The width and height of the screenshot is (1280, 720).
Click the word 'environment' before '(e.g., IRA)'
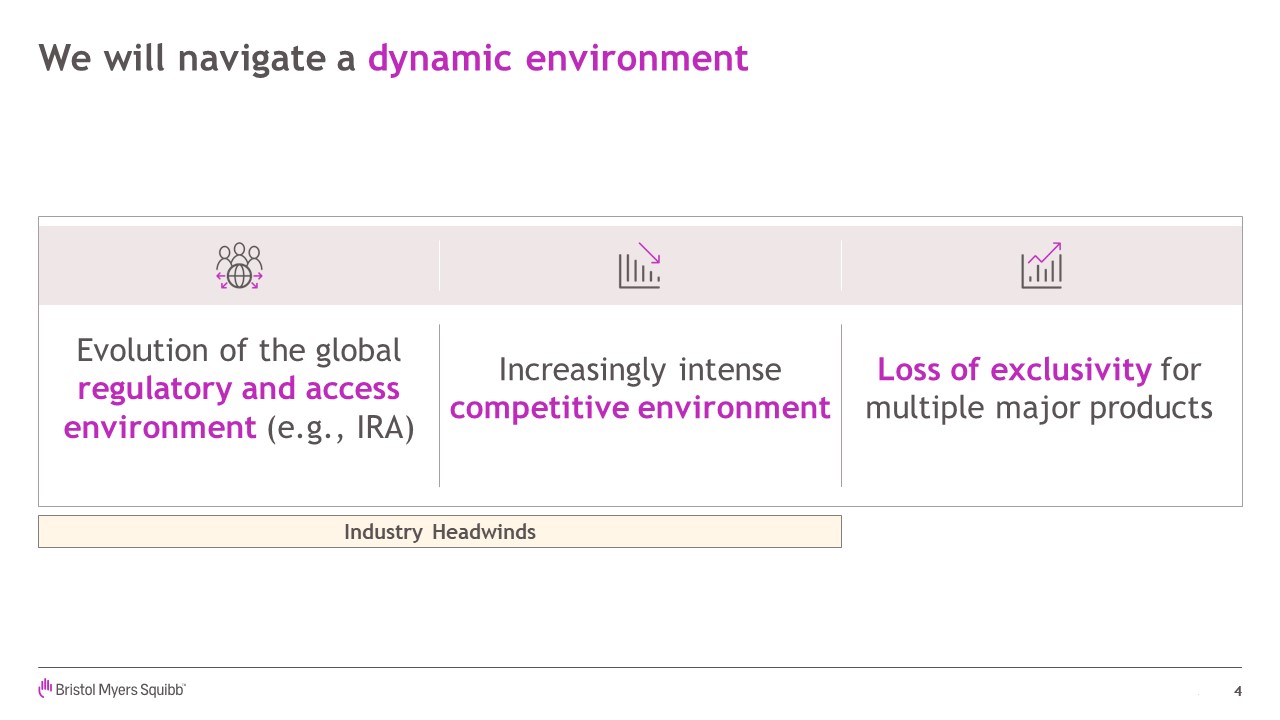pyautogui.click(x=160, y=428)
